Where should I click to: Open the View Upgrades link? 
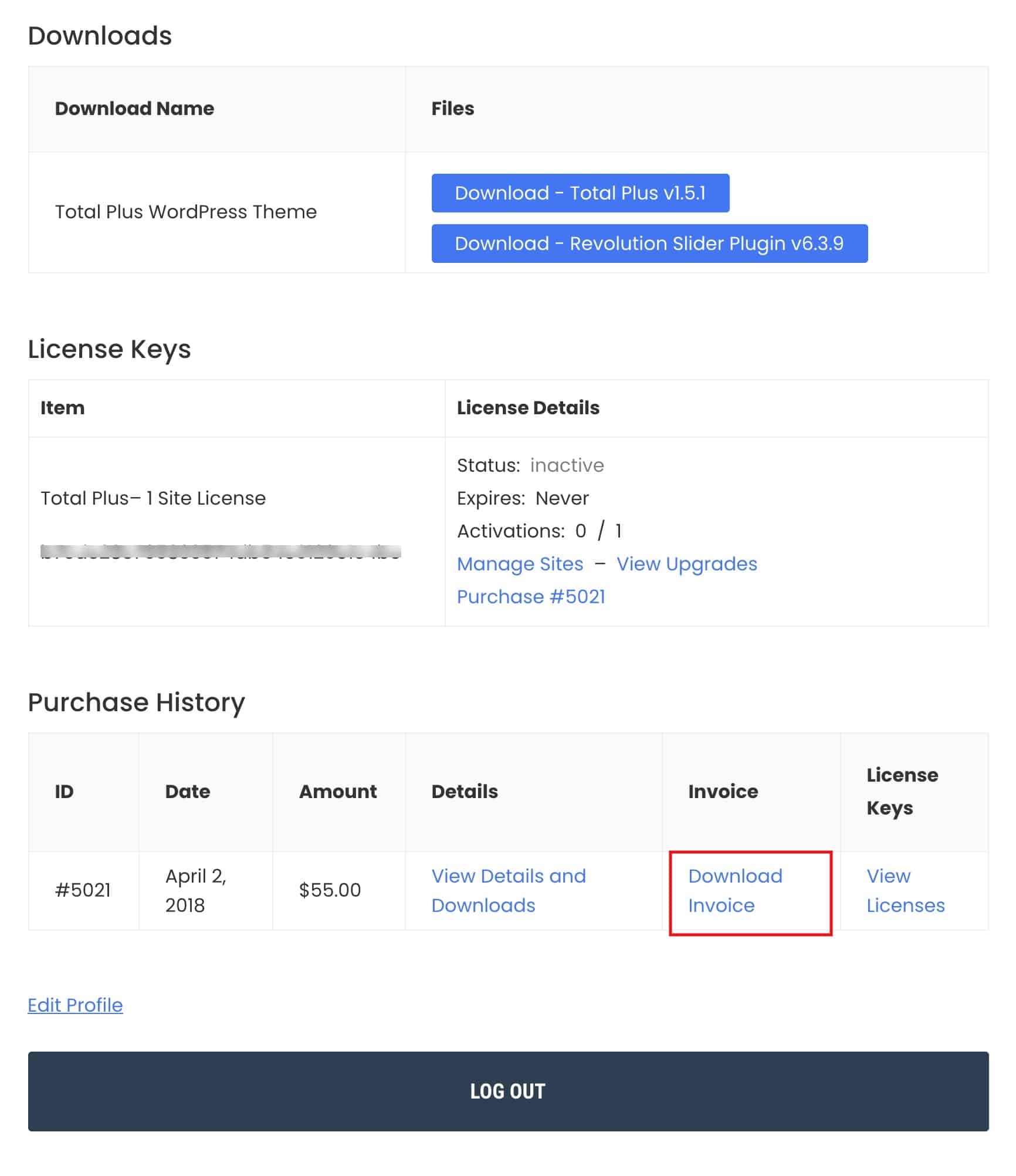(686, 564)
